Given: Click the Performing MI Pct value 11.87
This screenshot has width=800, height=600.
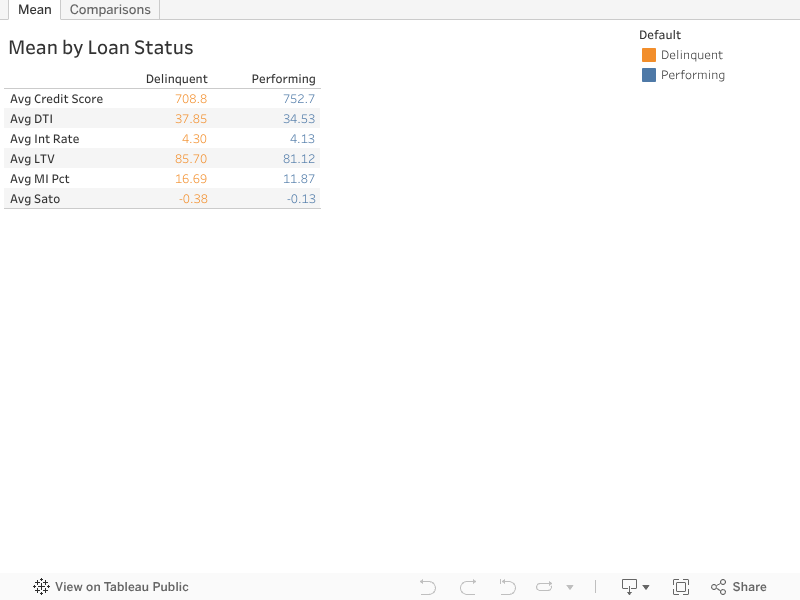Looking at the screenshot, I should 299,179.
